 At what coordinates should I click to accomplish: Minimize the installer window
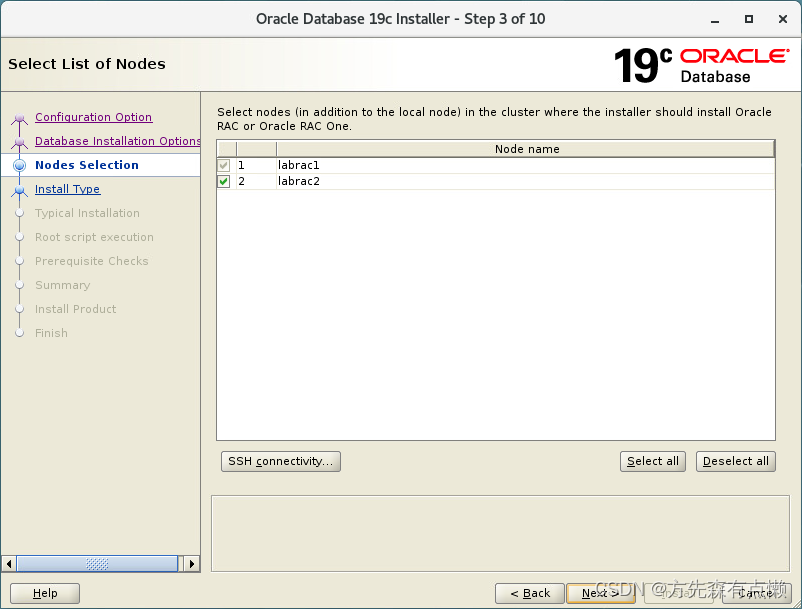[715, 19]
